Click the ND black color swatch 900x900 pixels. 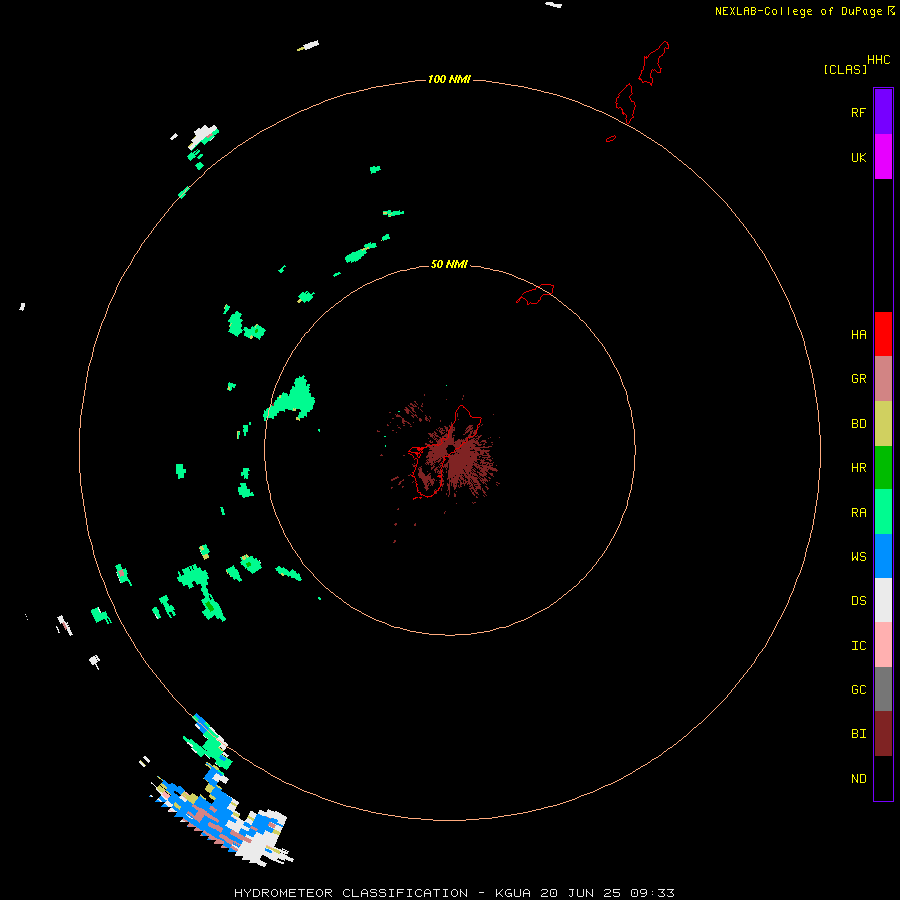[883, 778]
